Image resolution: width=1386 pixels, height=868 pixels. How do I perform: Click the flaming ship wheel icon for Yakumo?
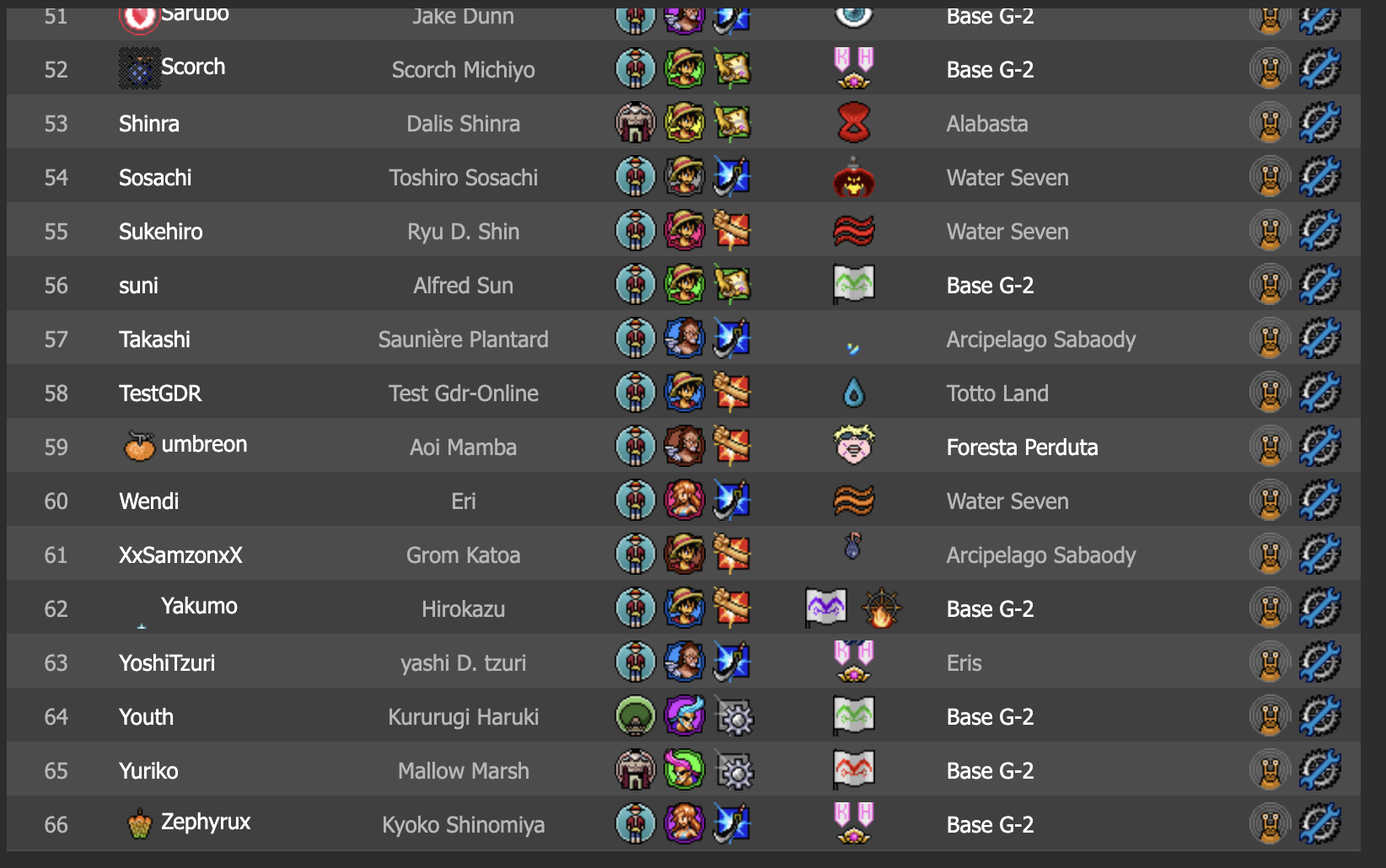pyautogui.click(x=881, y=608)
